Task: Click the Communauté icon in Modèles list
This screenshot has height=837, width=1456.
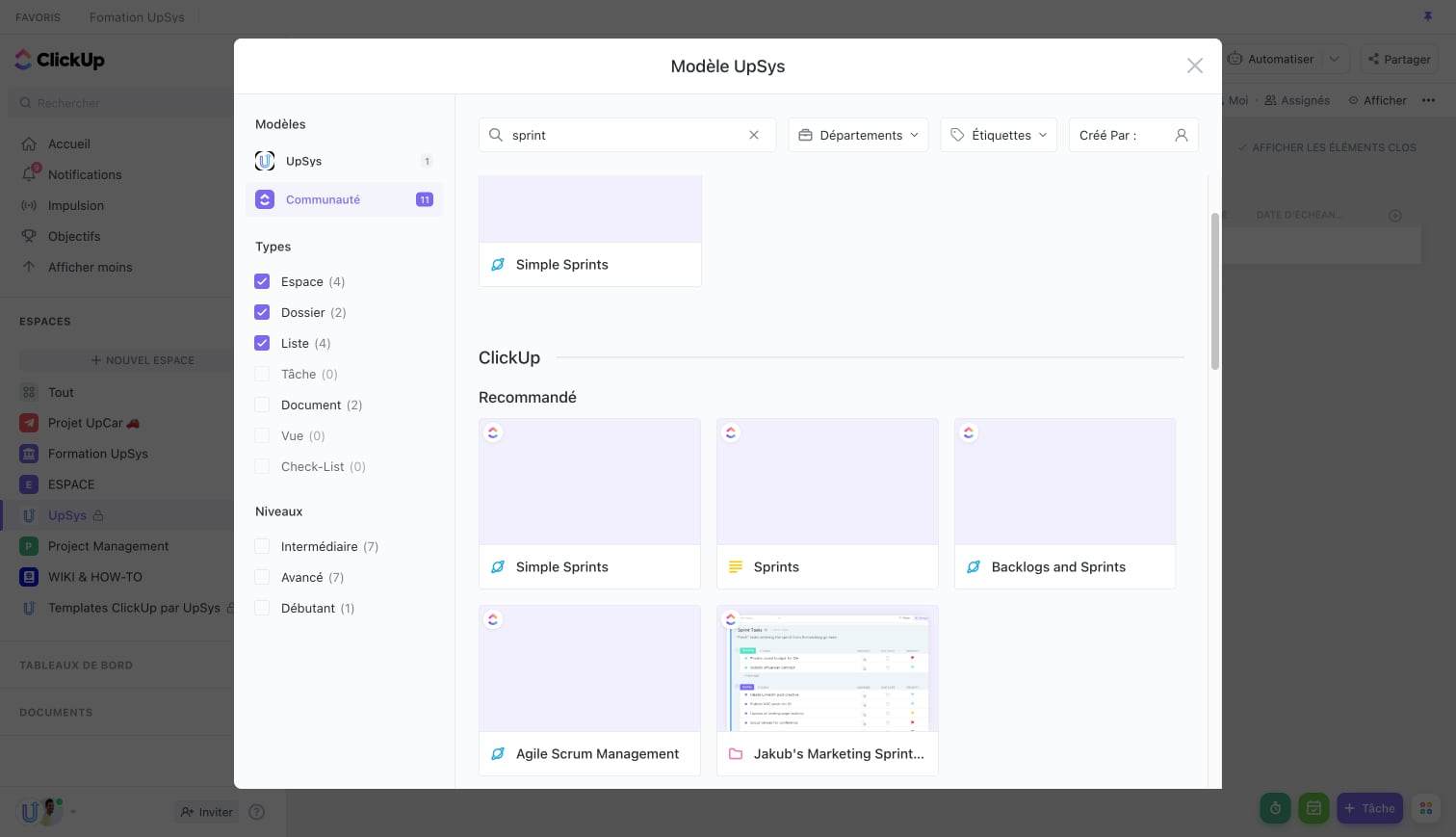Action: [x=265, y=199]
